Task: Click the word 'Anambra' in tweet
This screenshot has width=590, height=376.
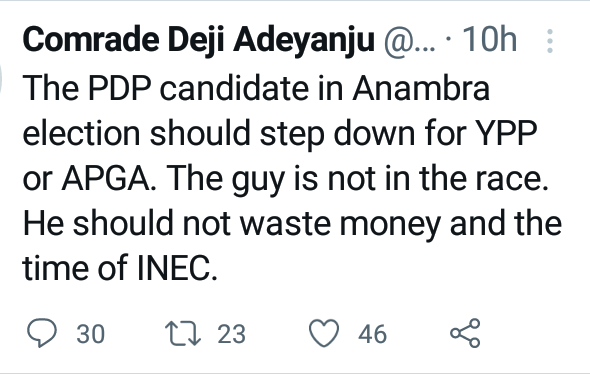Action: pyautogui.click(x=421, y=88)
